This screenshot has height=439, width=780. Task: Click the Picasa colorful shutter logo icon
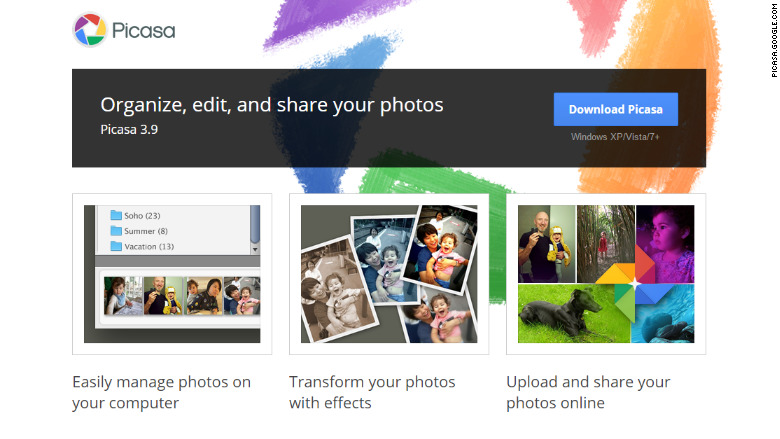click(x=90, y=30)
